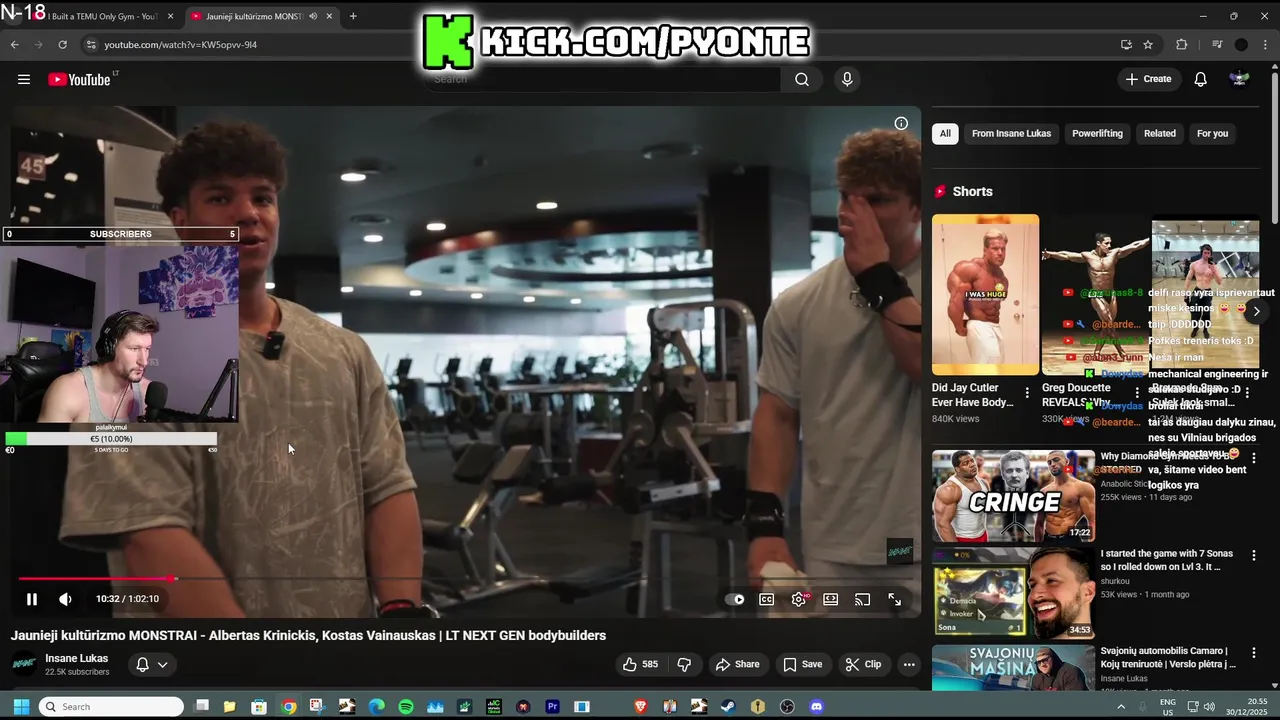This screenshot has height=720, width=1280.
Task: Select the Related chip
Action: (x=1160, y=133)
